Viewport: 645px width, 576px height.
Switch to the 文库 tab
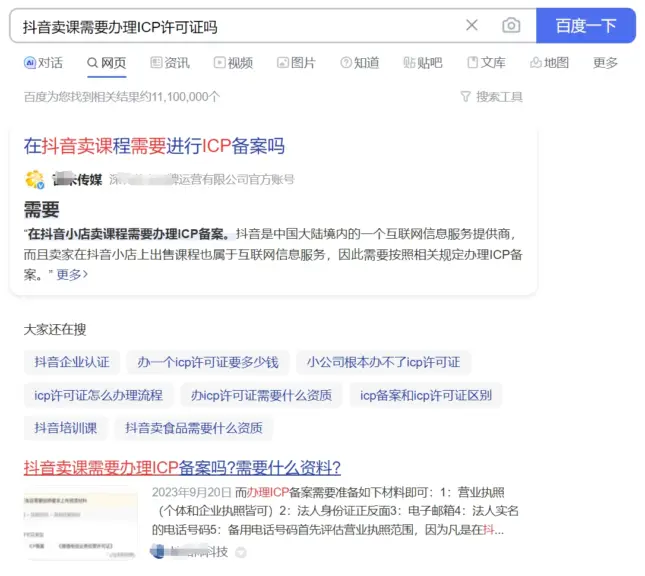coord(486,63)
